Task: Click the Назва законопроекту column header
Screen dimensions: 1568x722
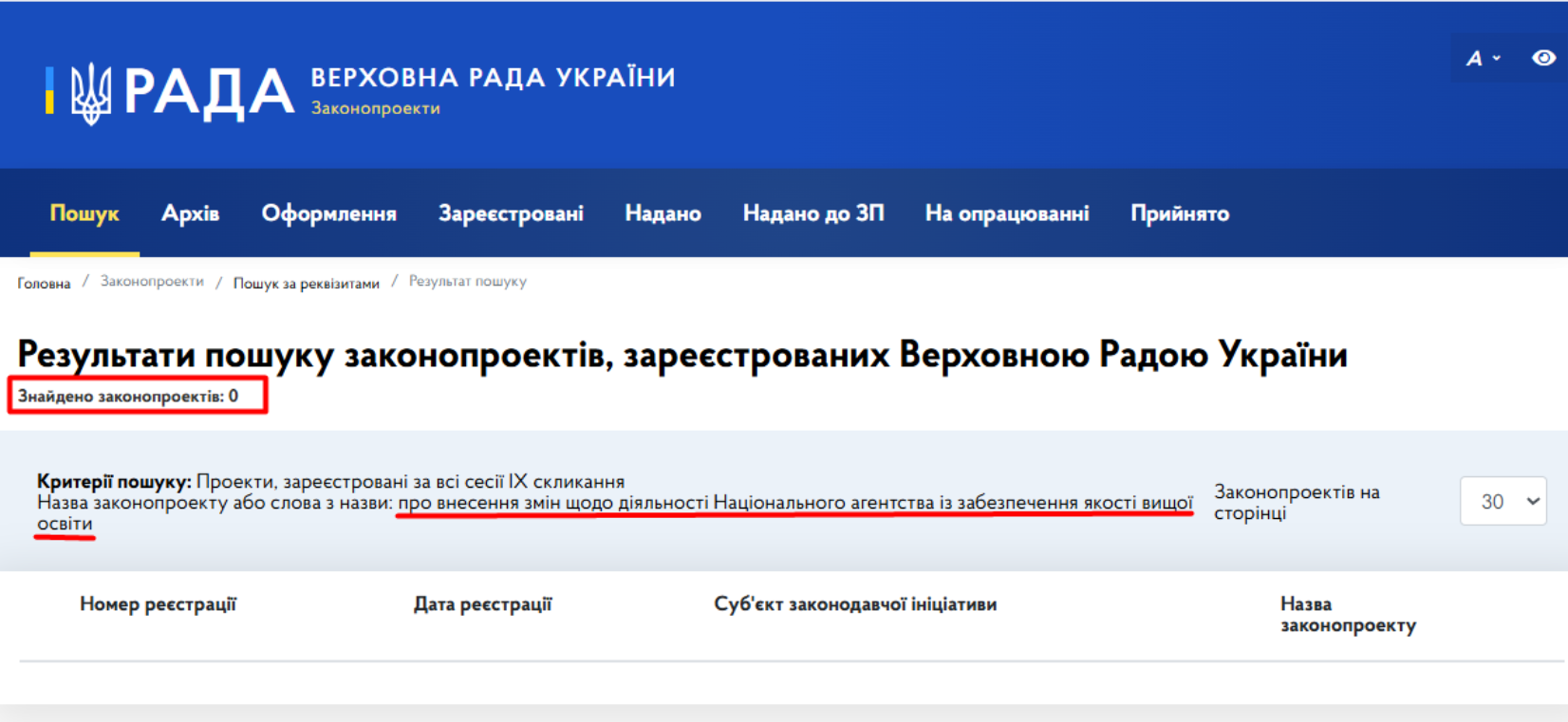Action: [x=1348, y=615]
